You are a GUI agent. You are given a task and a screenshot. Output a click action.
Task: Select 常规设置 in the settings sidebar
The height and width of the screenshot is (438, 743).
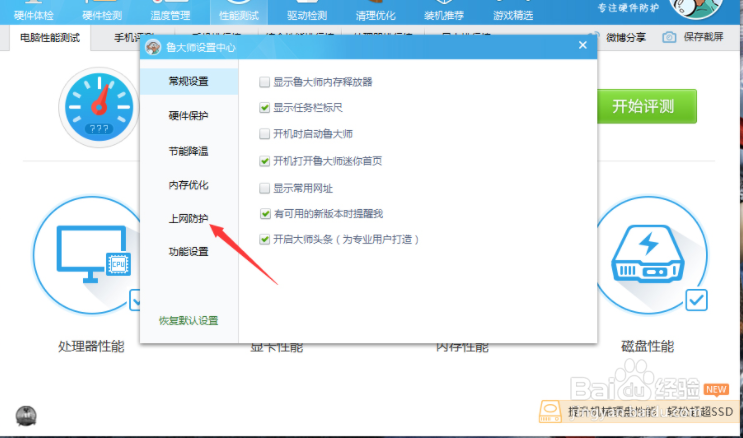189,81
